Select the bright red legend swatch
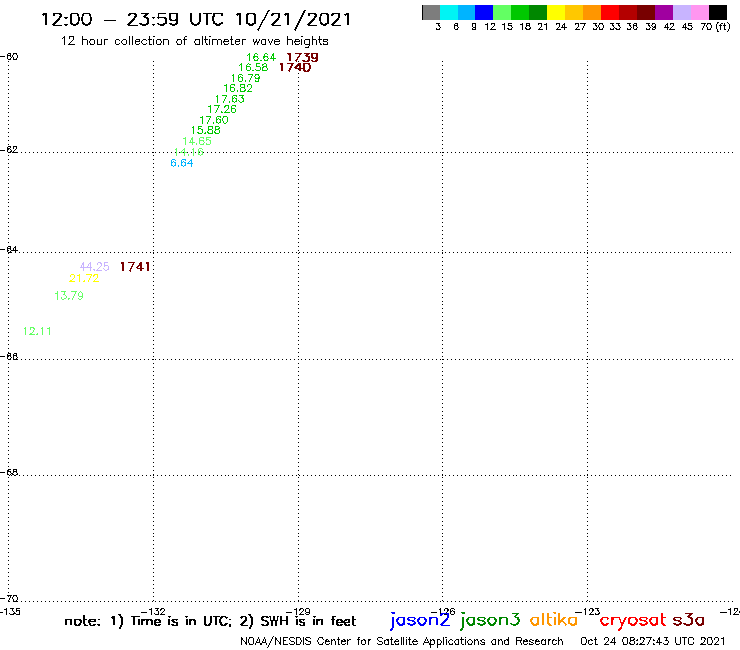 [610, 12]
